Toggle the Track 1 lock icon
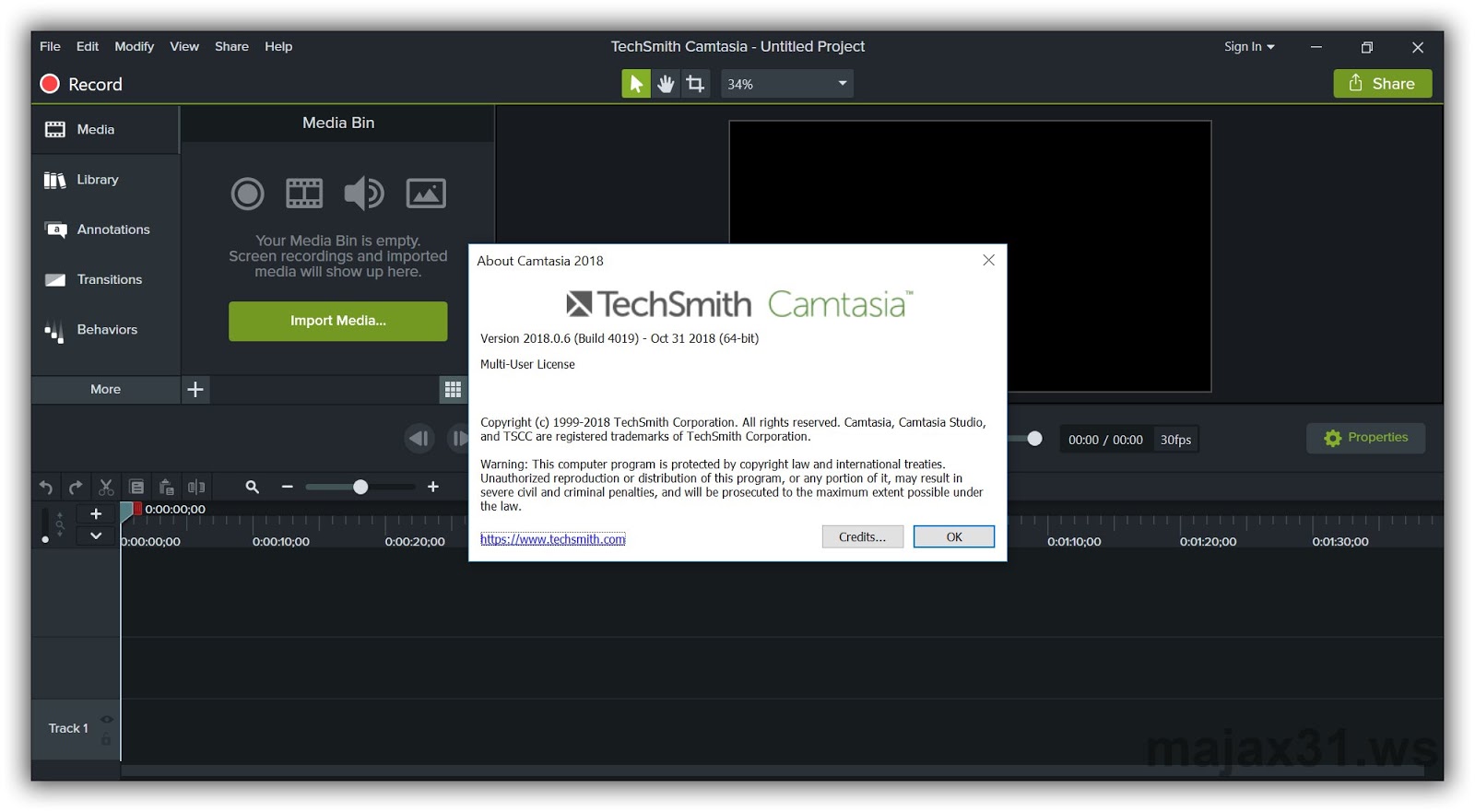Image resolution: width=1475 pixels, height=812 pixels. (x=106, y=739)
